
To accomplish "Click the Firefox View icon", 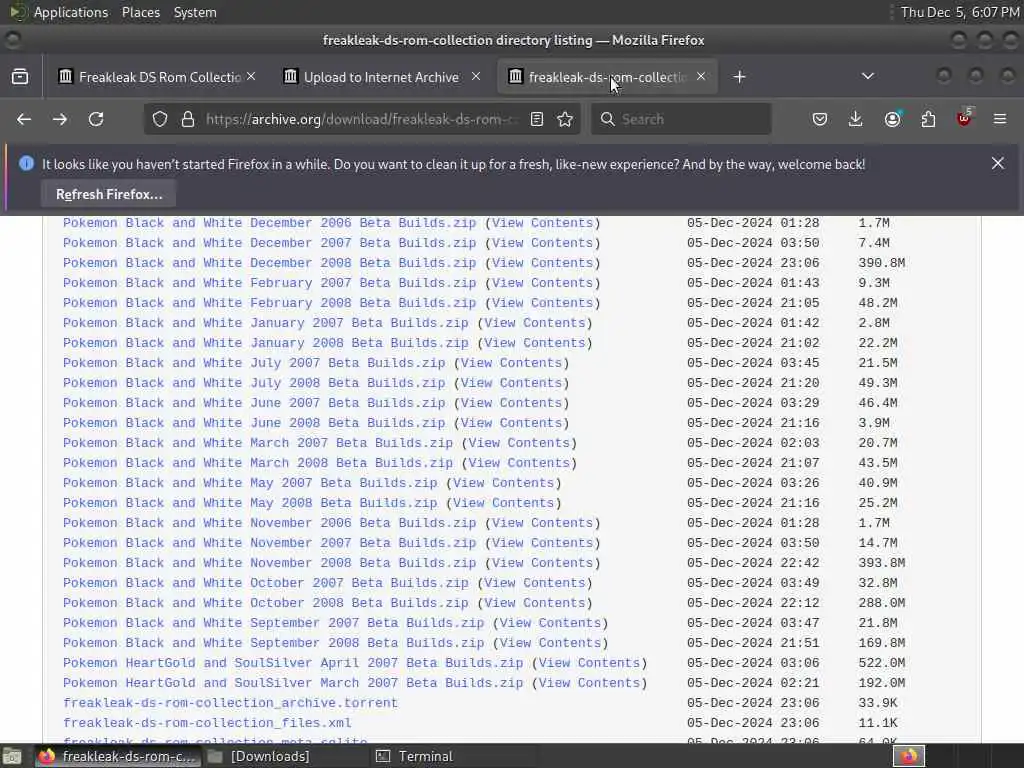I will coord(20,77).
